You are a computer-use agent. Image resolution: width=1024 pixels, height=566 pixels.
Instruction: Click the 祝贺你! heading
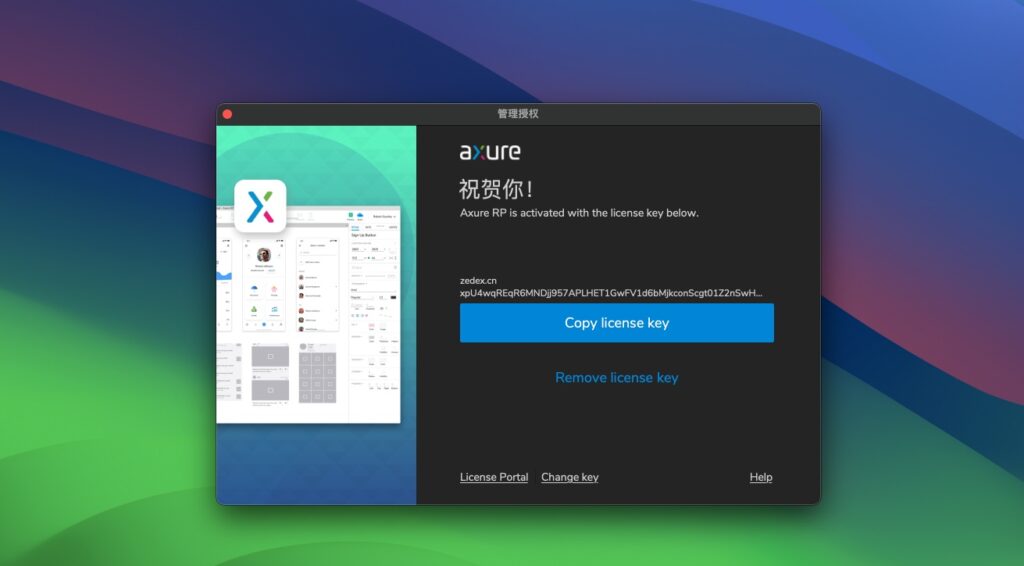click(496, 189)
